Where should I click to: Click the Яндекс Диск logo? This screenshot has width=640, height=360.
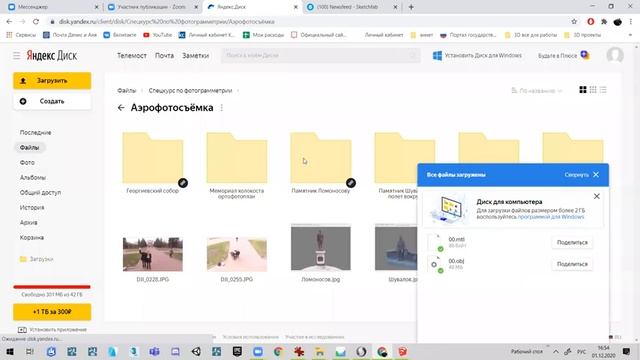52,56
